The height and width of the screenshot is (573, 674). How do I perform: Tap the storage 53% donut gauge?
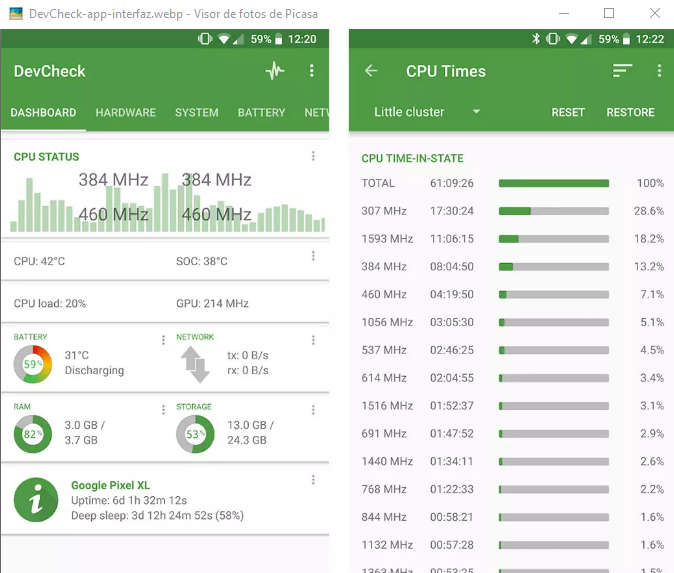coord(195,434)
